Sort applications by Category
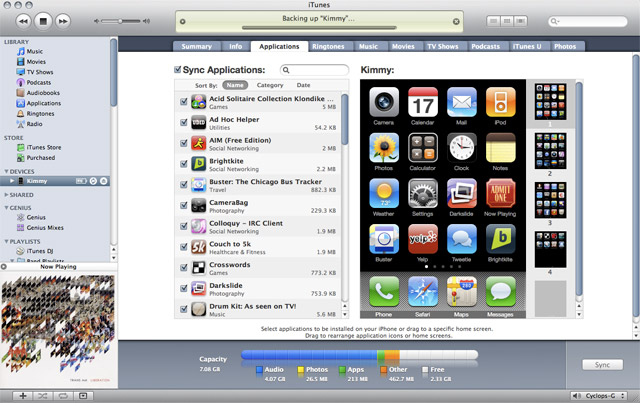Screen dimensions: 640x403 [x=270, y=85]
